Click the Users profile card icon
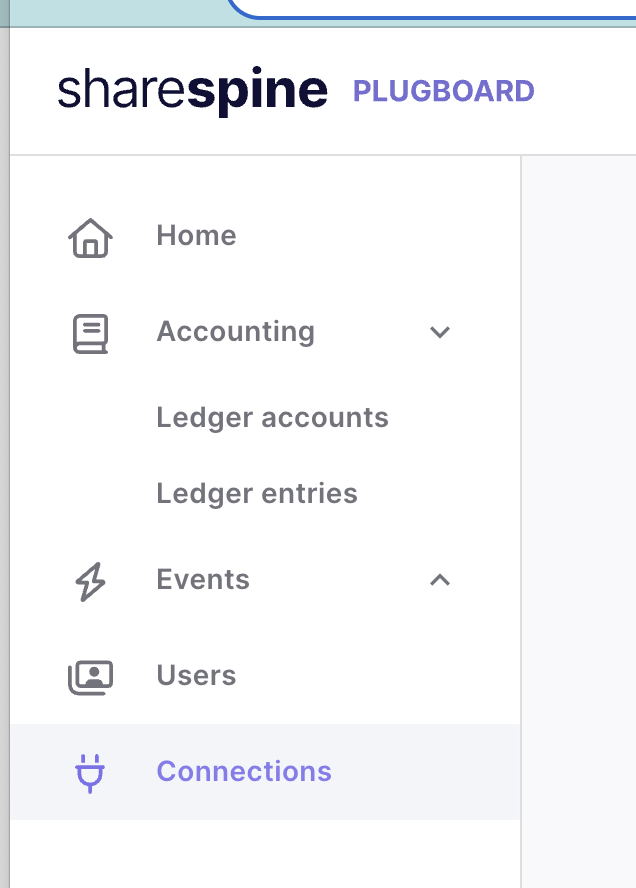Screen dimensions: 636x888 coord(90,677)
